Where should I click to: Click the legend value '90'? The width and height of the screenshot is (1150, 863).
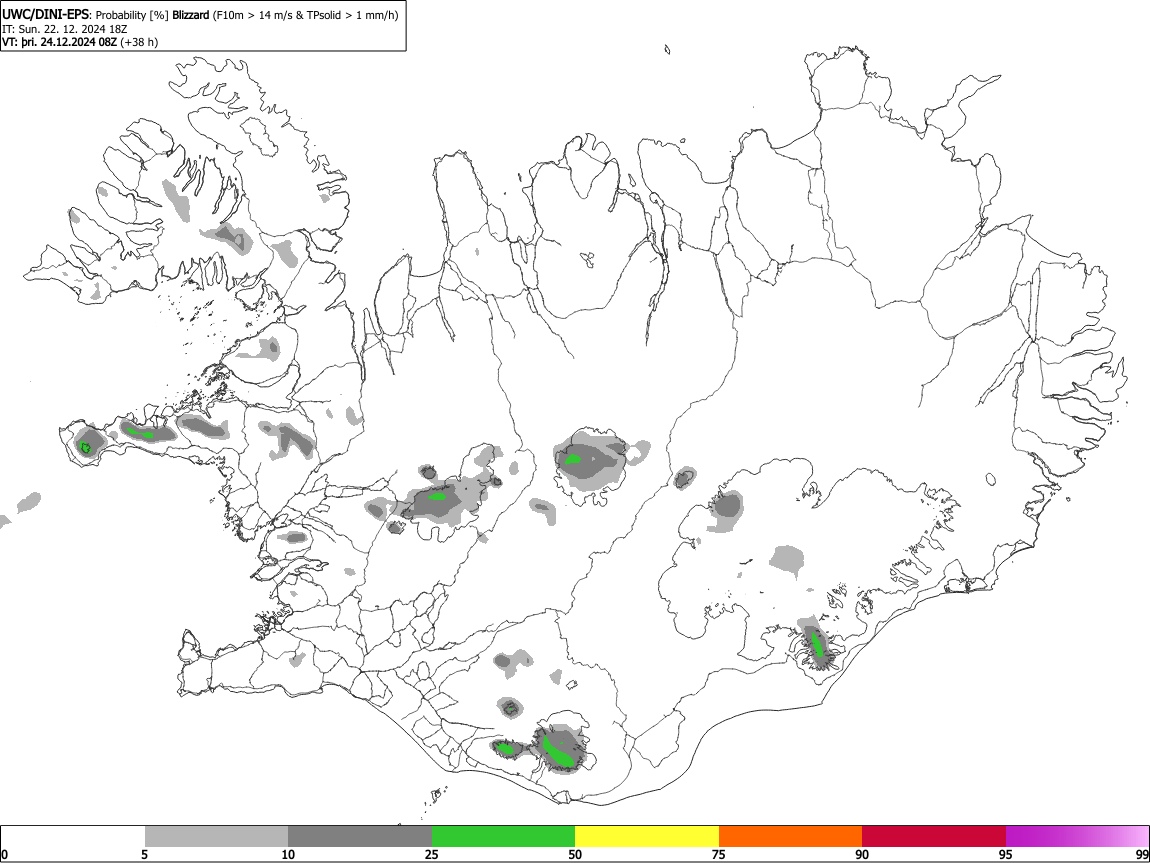pos(862,854)
